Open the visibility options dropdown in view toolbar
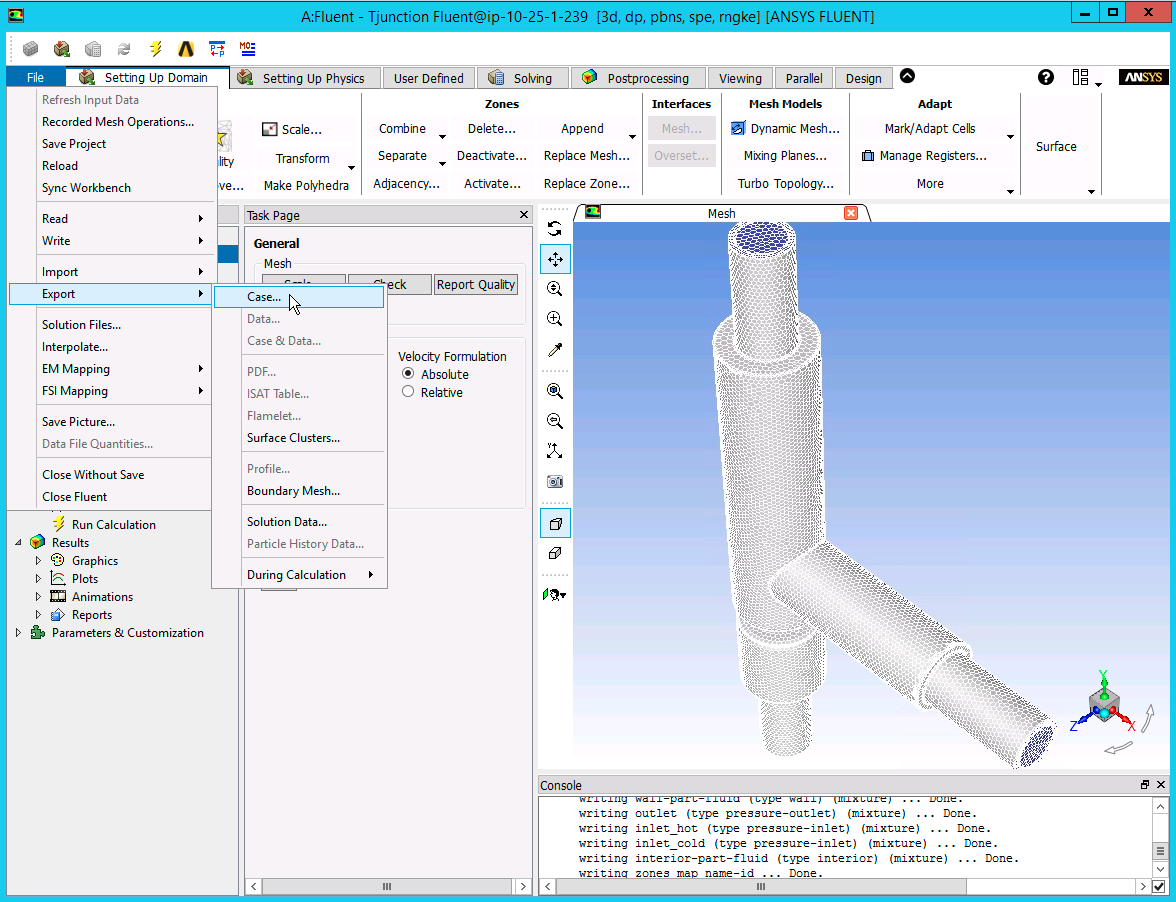 [x=555, y=595]
